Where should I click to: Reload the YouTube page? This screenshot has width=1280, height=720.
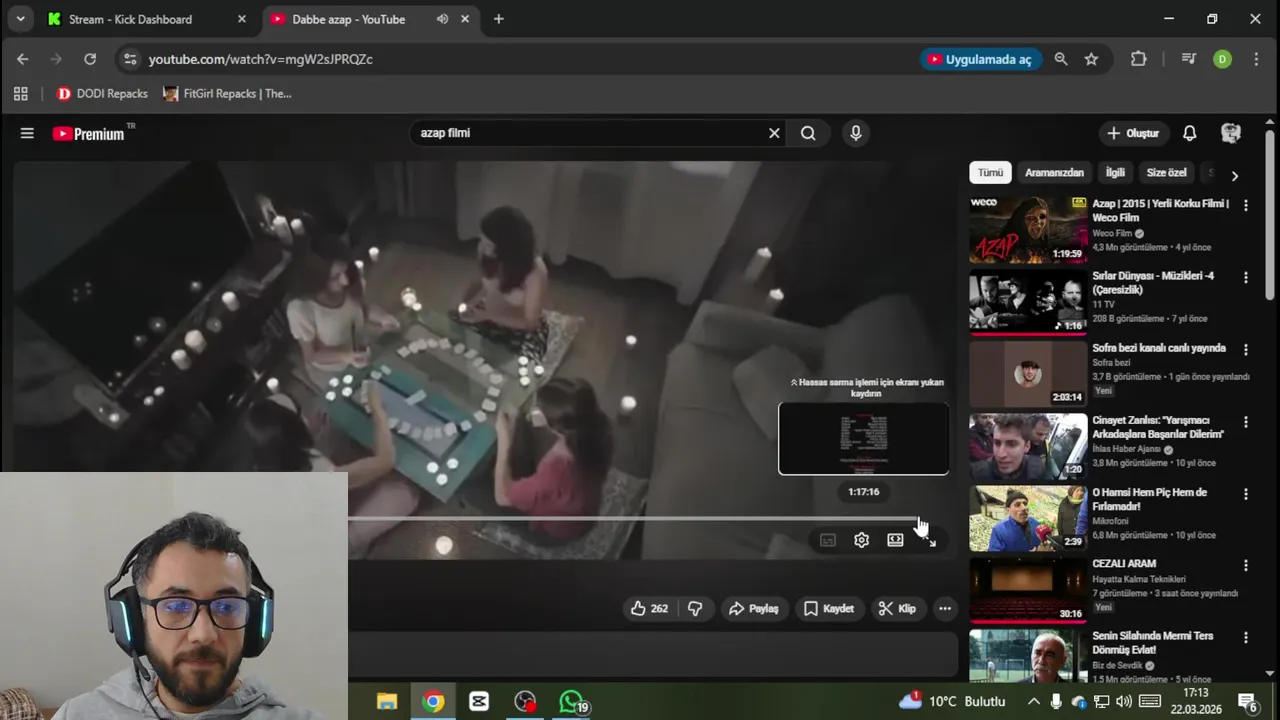click(90, 59)
